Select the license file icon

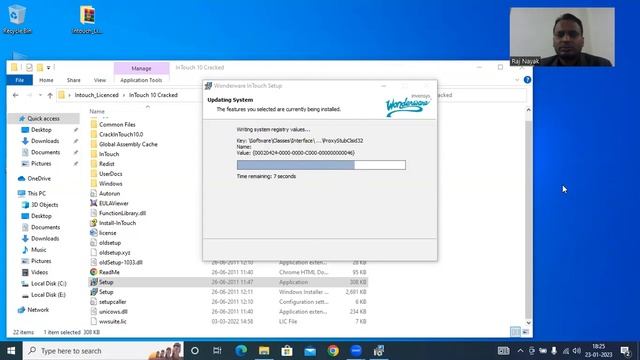(93, 233)
